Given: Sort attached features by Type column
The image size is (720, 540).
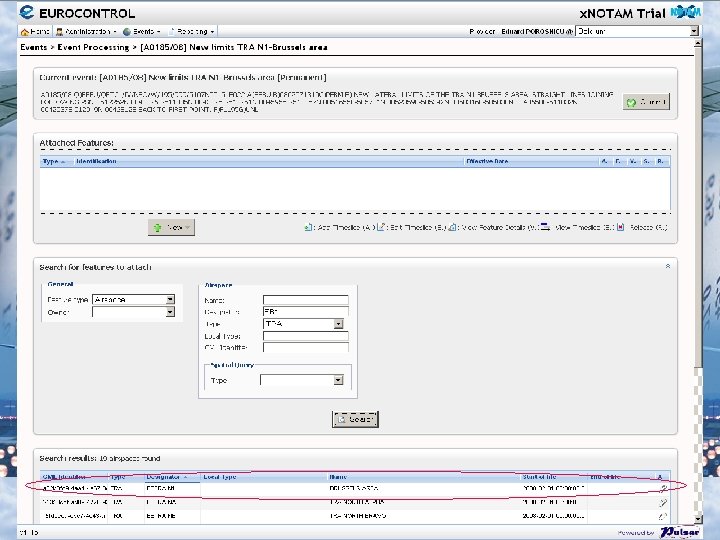Looking at the screenshot, I should 57,161.
